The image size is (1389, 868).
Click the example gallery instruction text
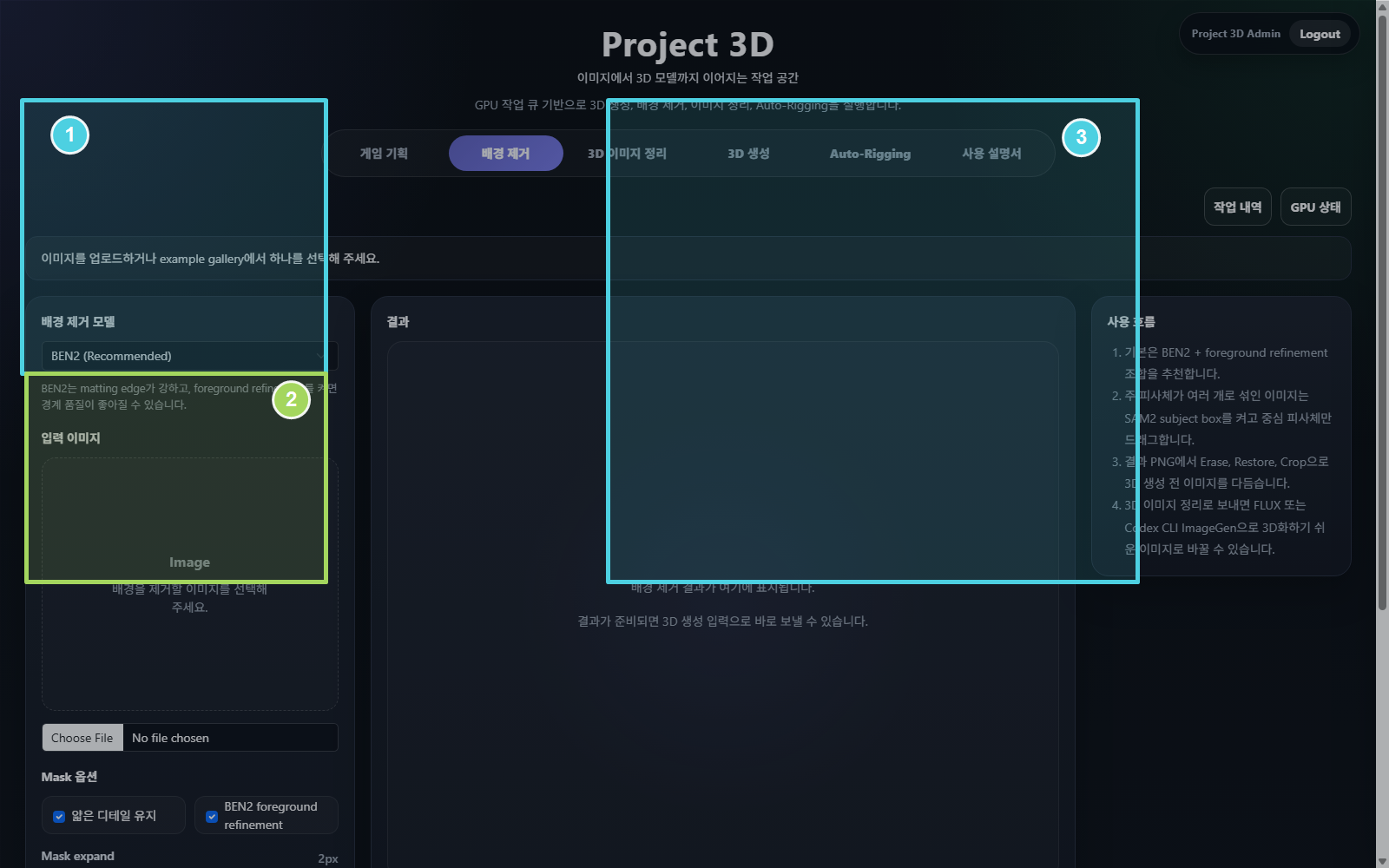[x=210, y=259]
